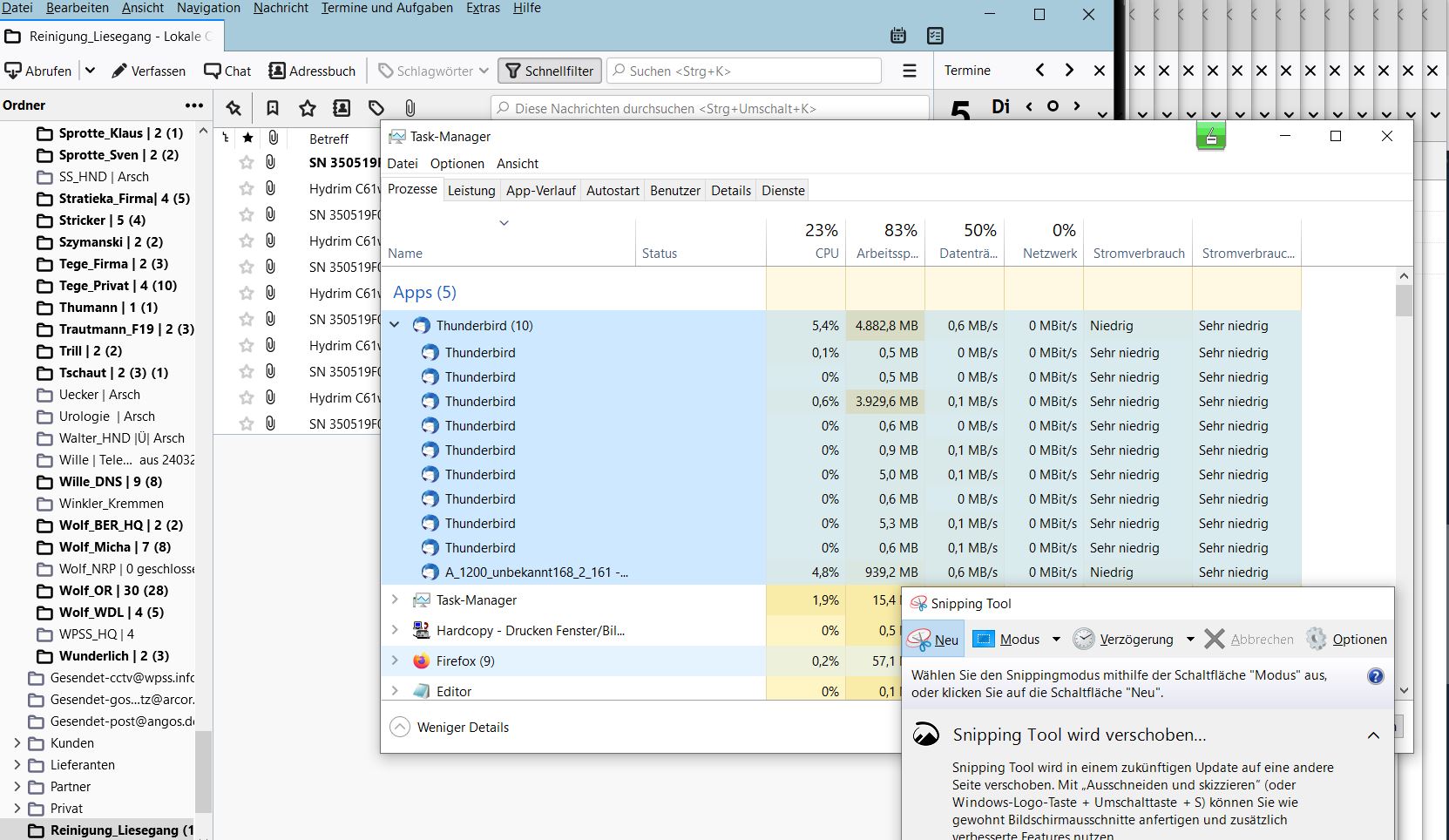Click the Thunderbird hamburger menu icon
The height and width of the screenshot is (840, 1449).
(x=909, y=71)
